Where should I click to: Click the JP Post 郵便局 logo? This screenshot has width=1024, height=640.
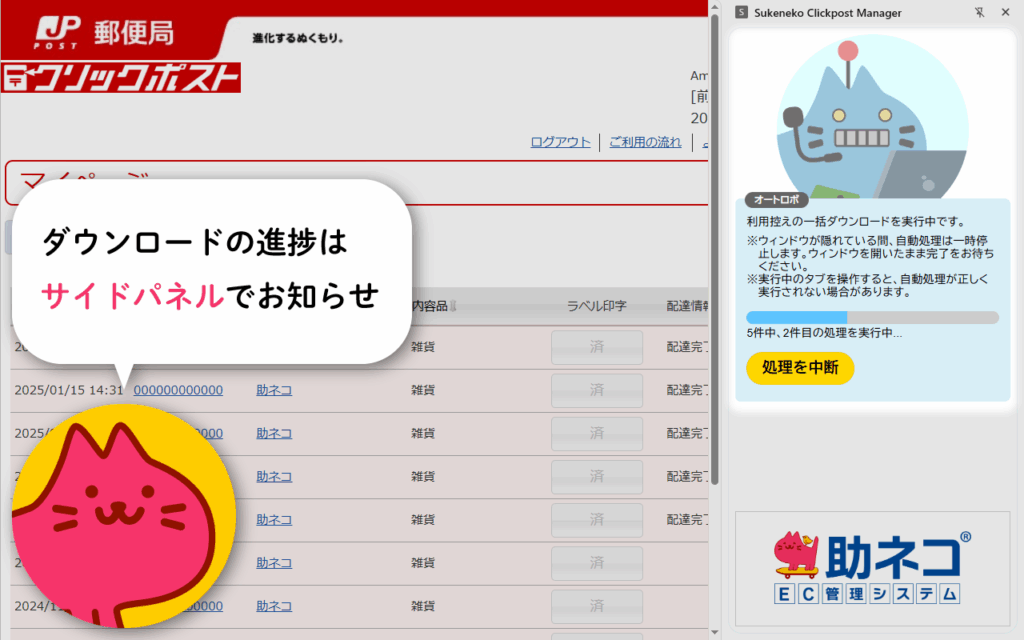(x=104, y=33)
